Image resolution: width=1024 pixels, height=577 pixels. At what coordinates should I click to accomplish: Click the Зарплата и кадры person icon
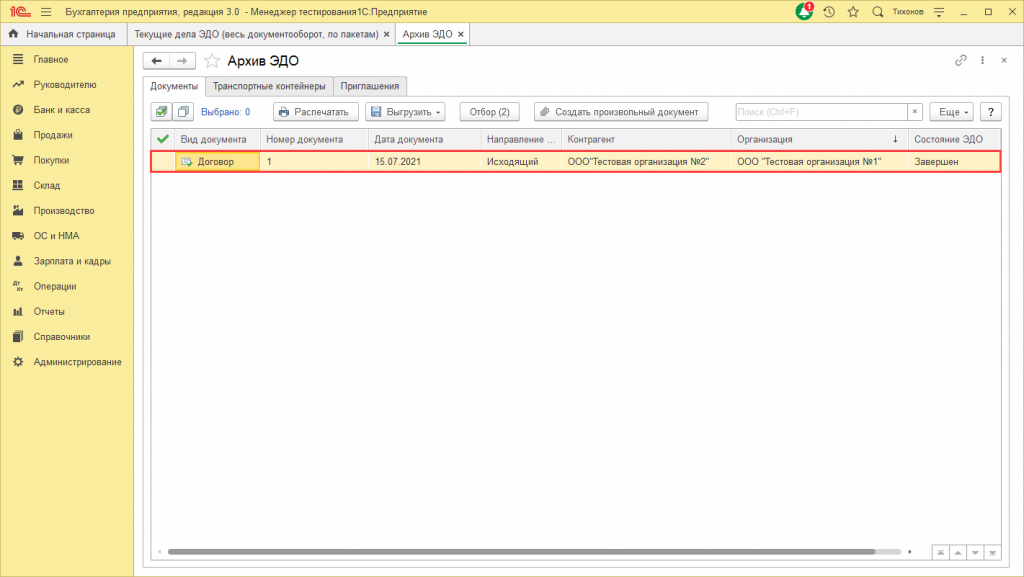pos(18,261)
